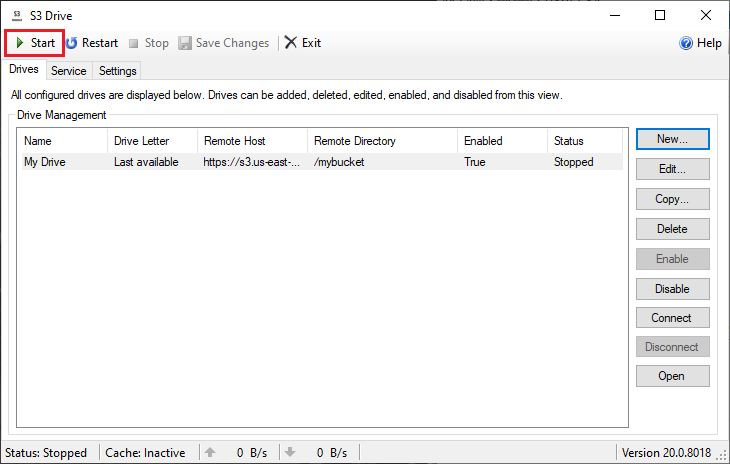
Task: Click the Remote Host column header
Action: pyautogui.click(x=252, y=141)
